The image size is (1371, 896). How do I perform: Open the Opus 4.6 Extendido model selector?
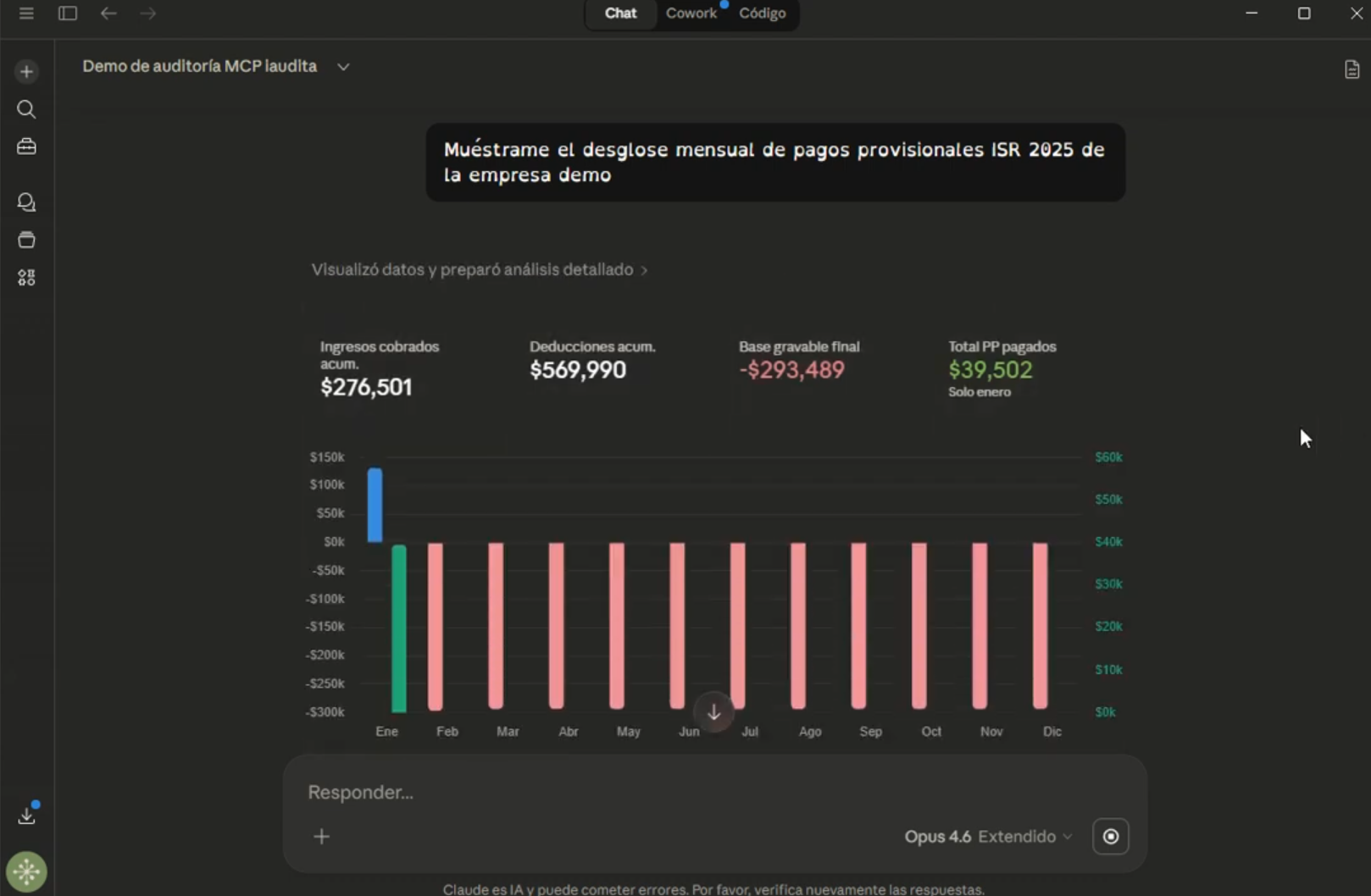click(x=988, y=837)
